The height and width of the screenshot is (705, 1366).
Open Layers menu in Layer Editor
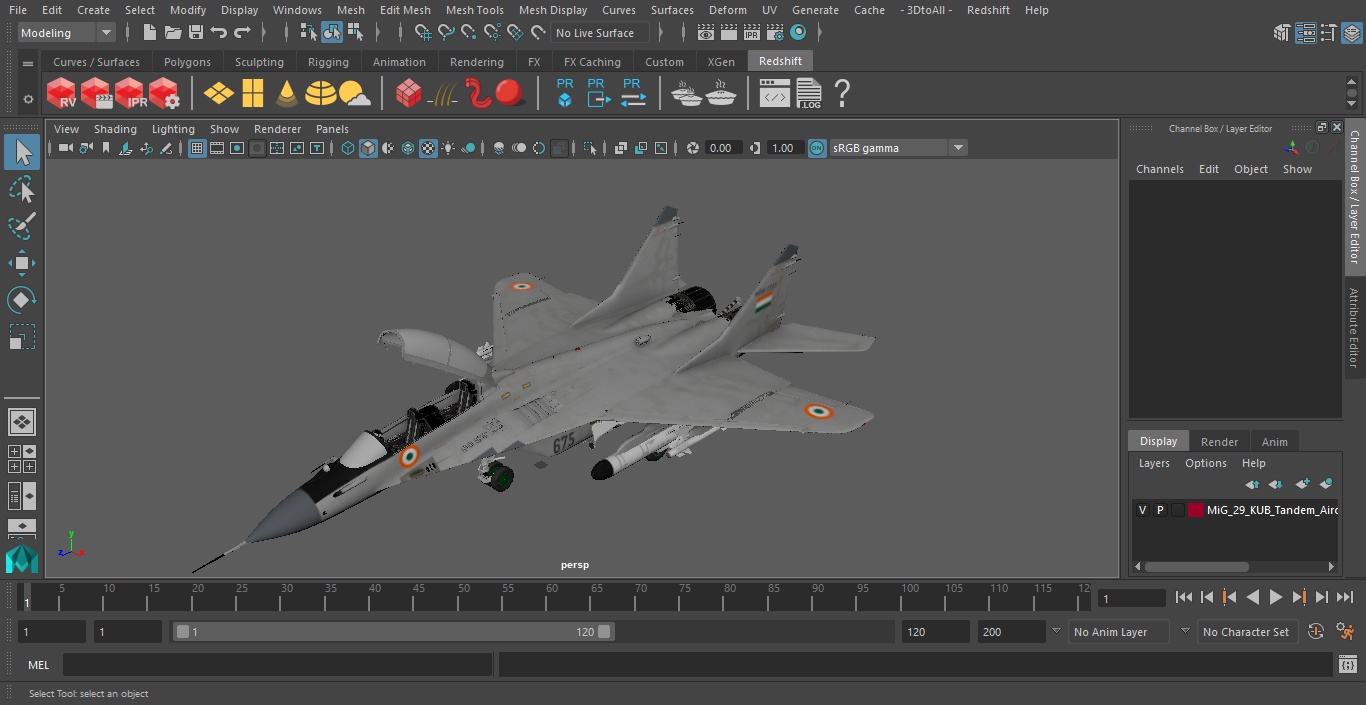tap(1153, 463)
